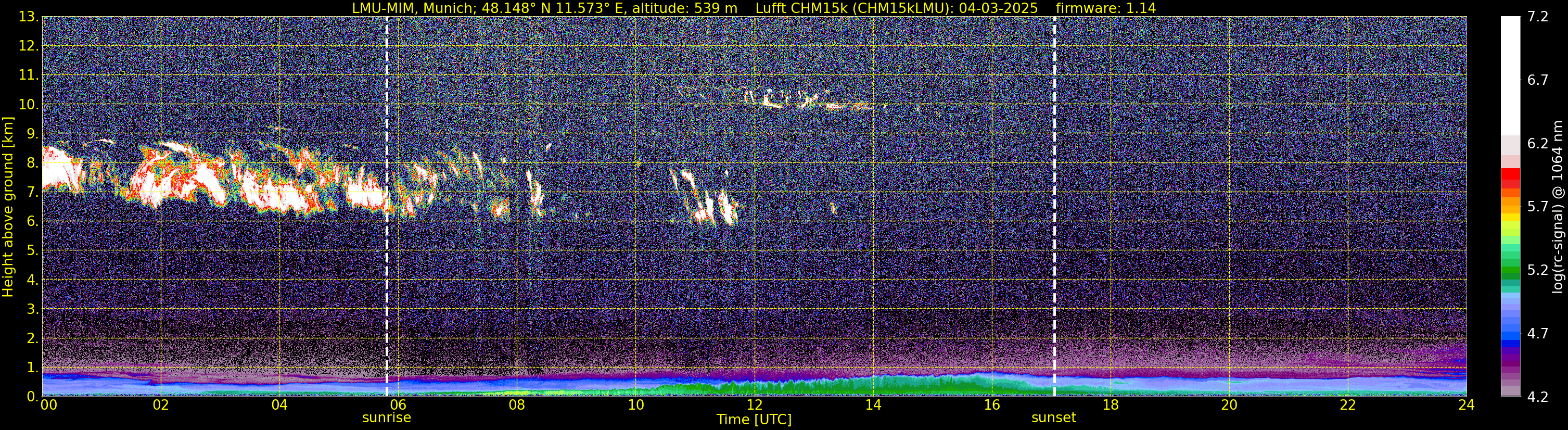Image resolution: width=1568 pixels, height=430 pixels.
Task: Click the colorbar tick value '7.2'
Action: click(1538, 17)
